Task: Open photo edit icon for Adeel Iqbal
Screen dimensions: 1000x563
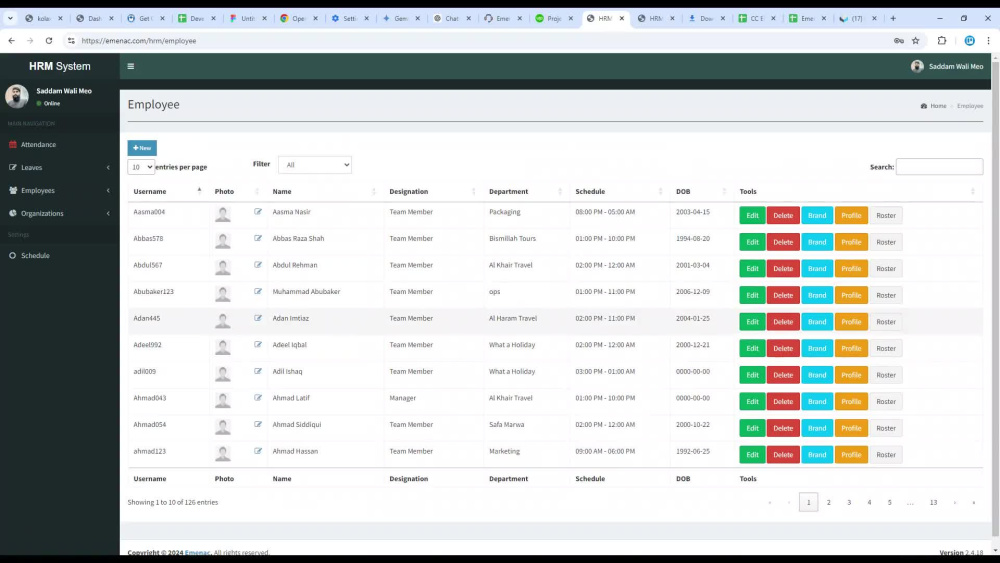Action: point(258,344)
